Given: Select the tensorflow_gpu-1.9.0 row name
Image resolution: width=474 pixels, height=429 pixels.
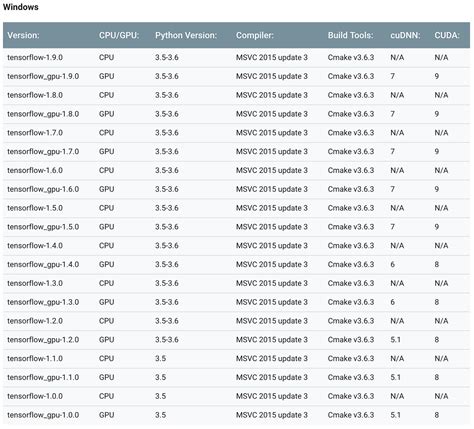Looking at the screenshot, I should coord(43,76).
